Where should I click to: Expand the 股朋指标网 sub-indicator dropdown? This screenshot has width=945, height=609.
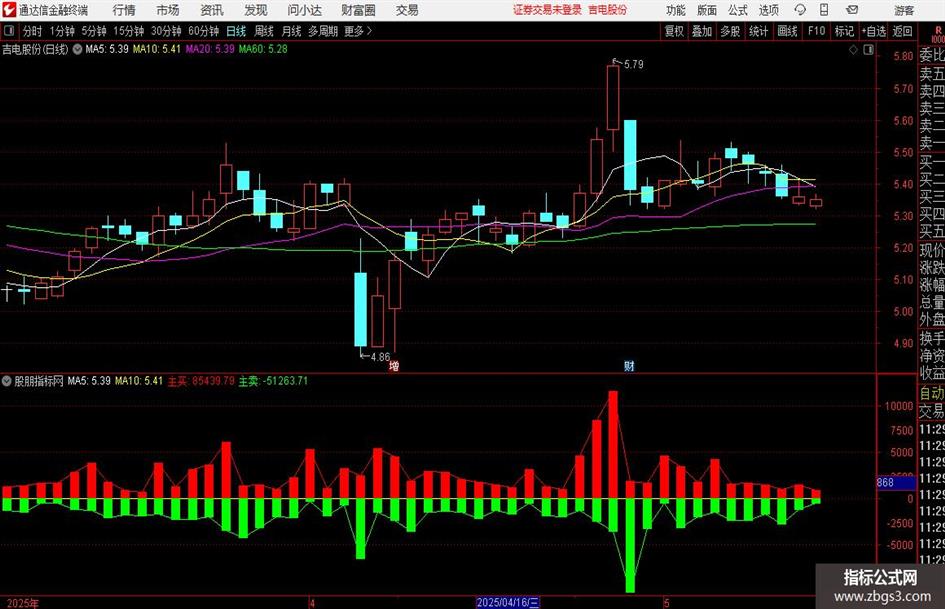(x=7, y=381)
